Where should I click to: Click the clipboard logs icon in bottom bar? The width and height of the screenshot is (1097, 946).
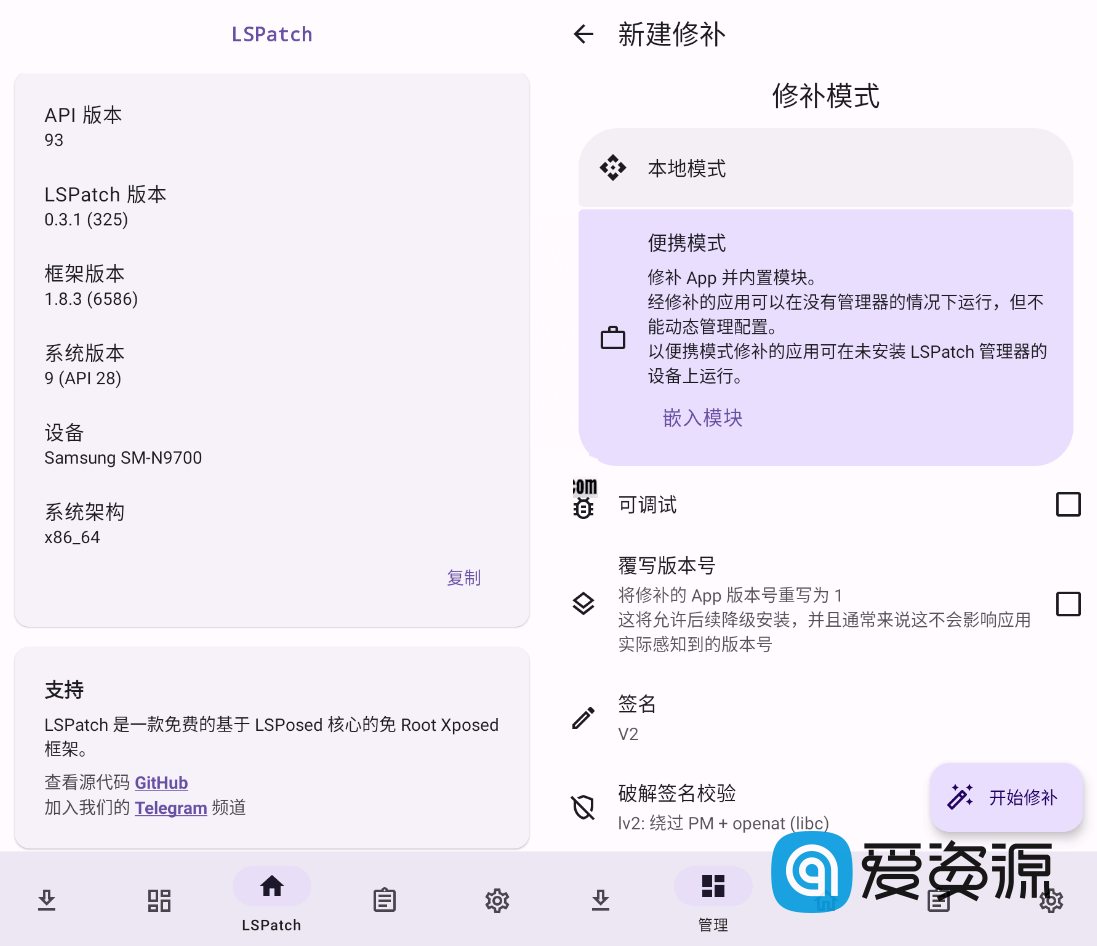click(x=384, y=900)
